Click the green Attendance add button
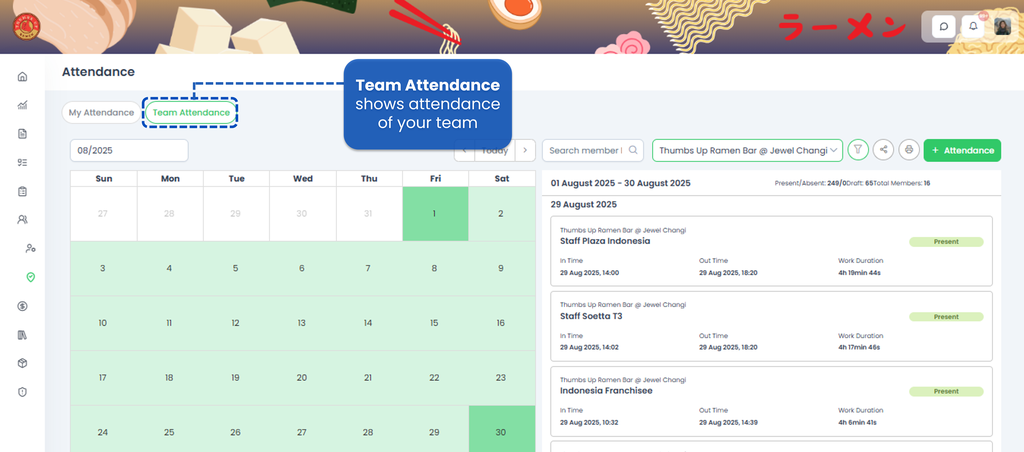The image size is (1024, 452). [962, 150]
